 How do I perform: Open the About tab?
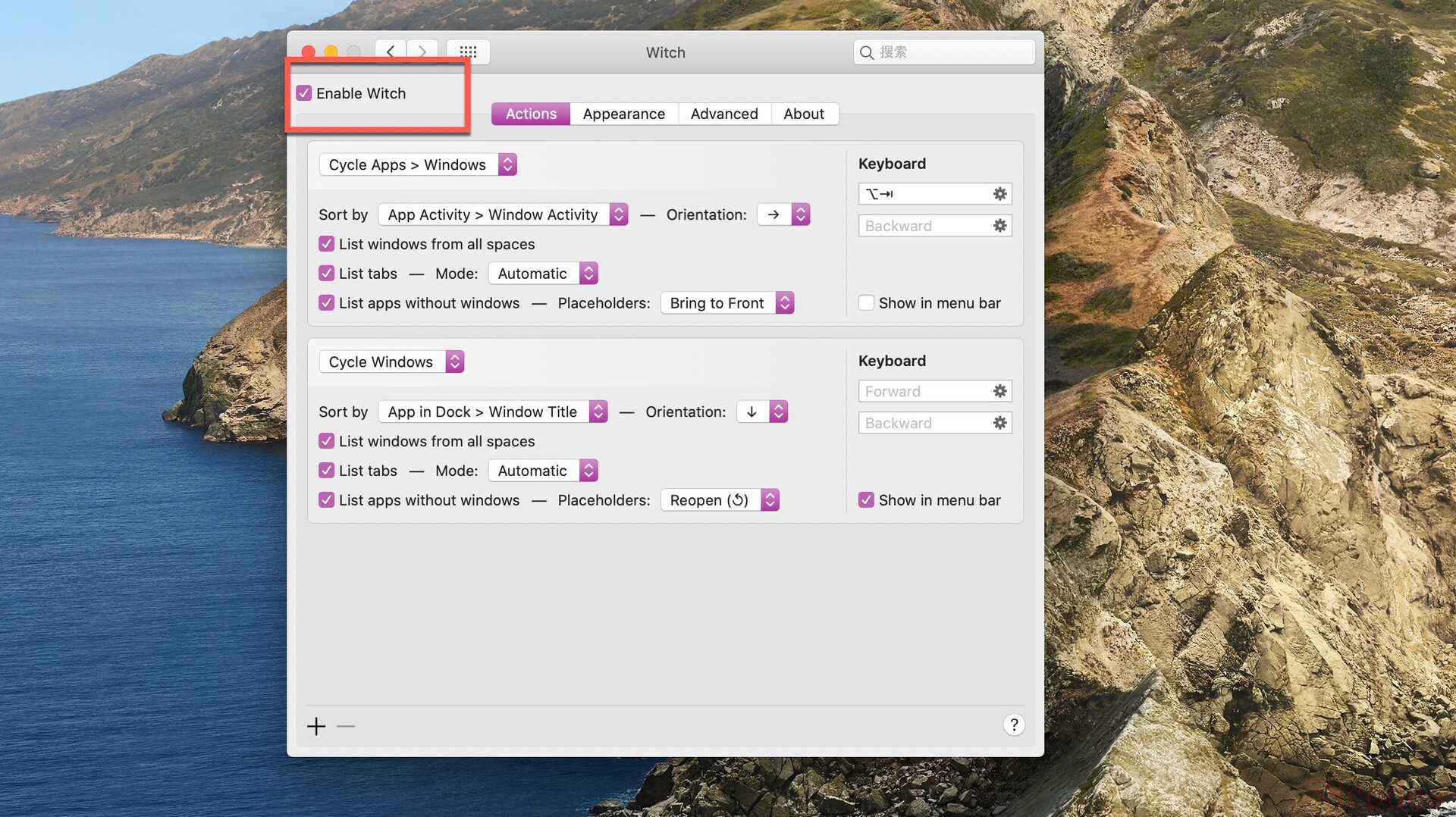click(803, 114)
